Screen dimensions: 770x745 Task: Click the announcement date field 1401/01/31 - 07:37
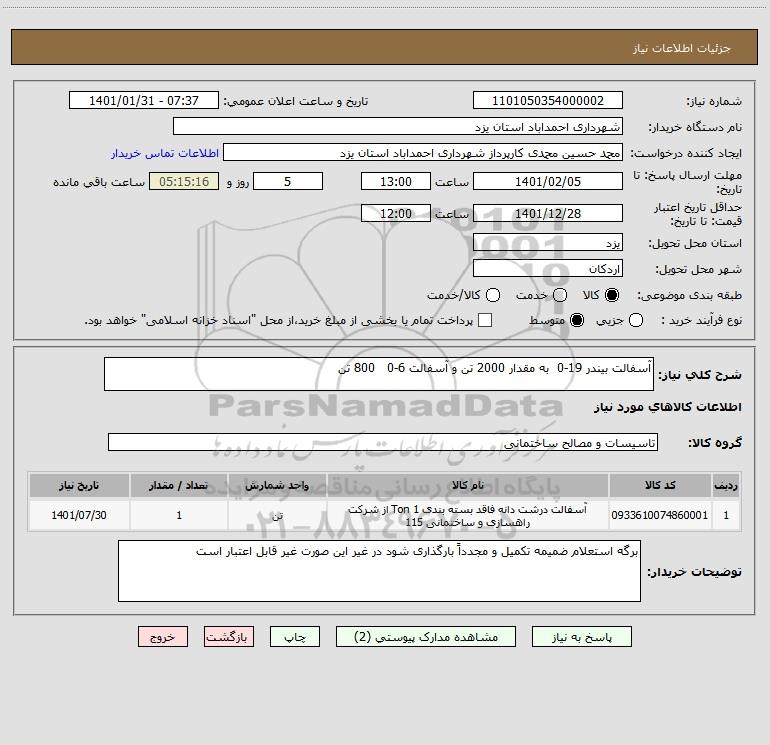(144, 100)
